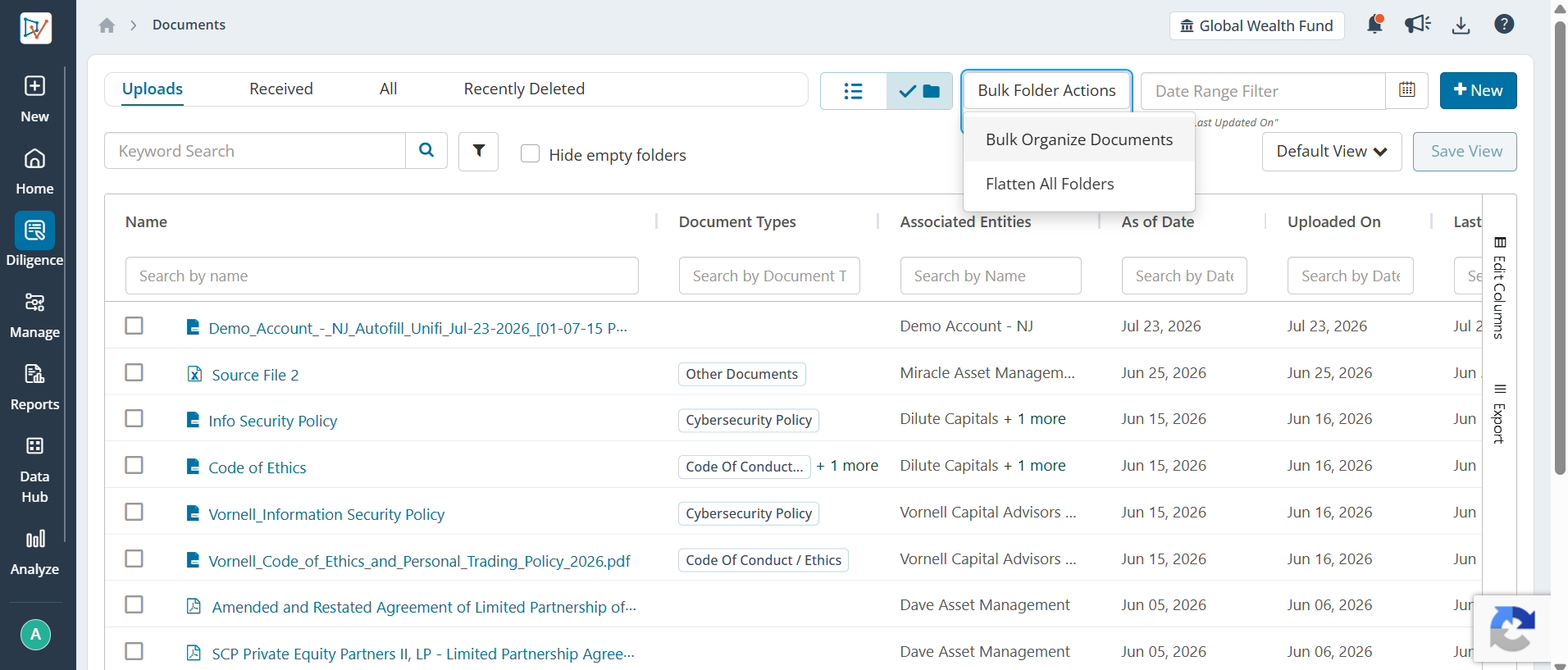Check the Info Security Policy row

tap(134, 418)
